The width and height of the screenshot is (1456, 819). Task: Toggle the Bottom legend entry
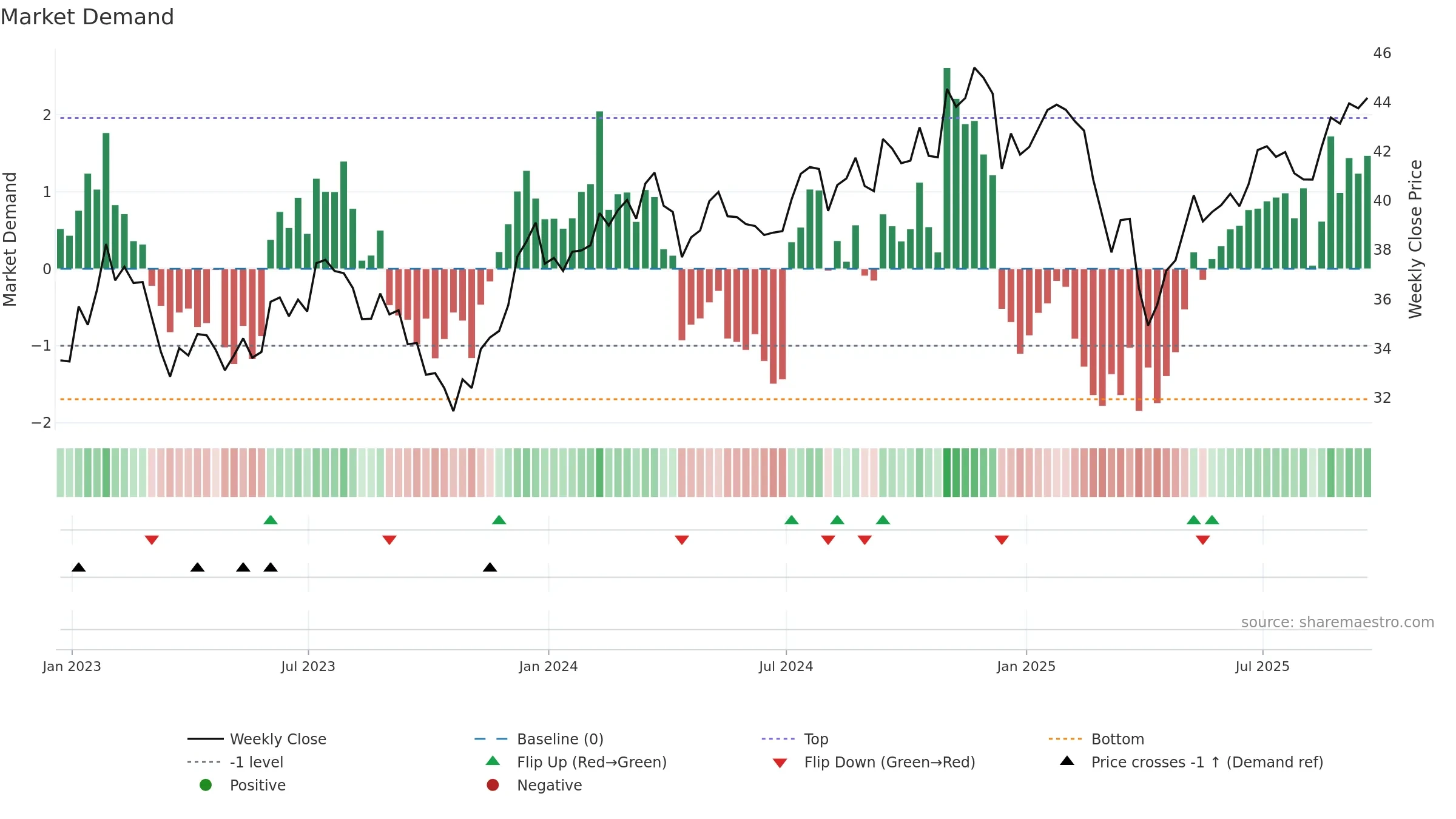[x=1096, y=739]
